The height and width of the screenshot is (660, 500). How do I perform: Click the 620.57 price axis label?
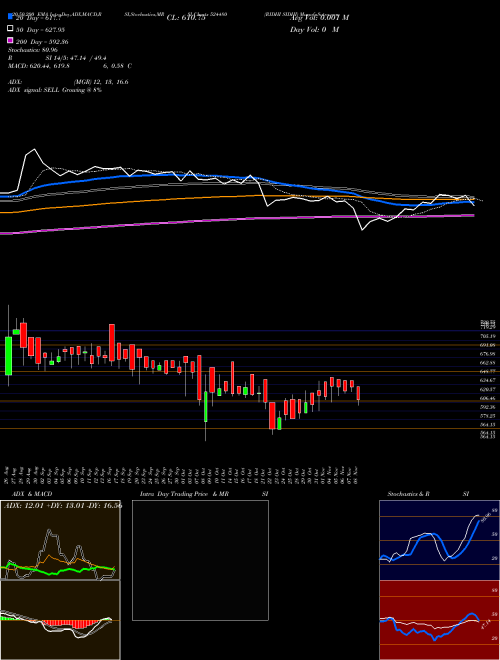click(x=487, y=389)
